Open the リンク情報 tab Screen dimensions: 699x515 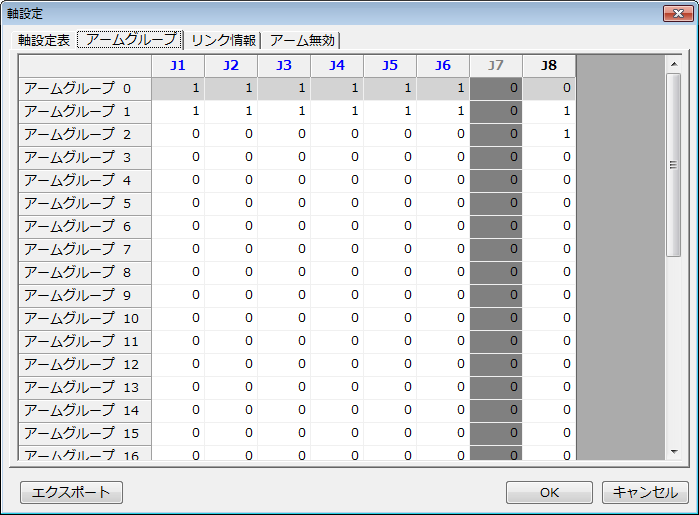[x=223, y=40]
